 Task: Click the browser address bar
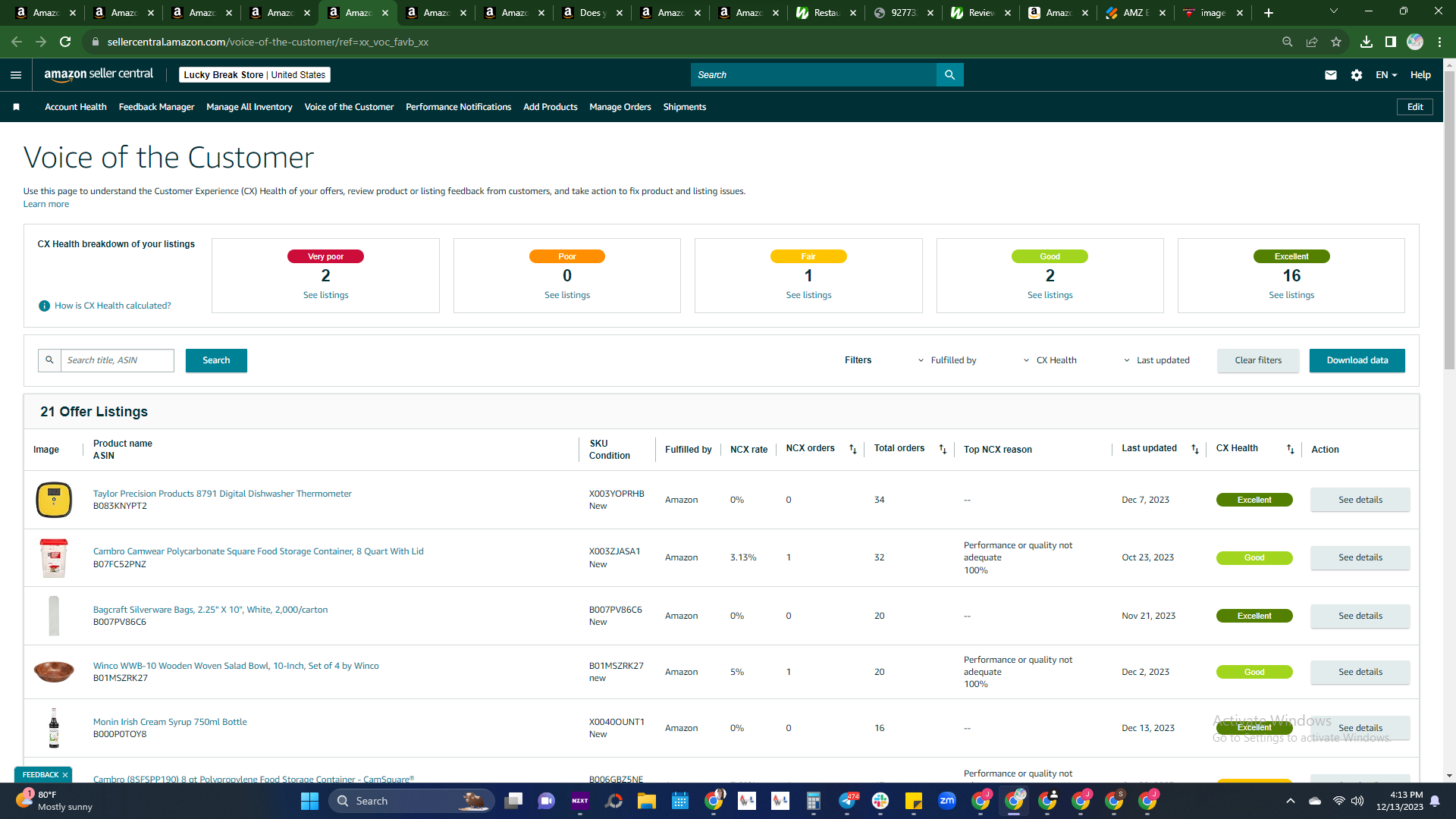[682, 42]
